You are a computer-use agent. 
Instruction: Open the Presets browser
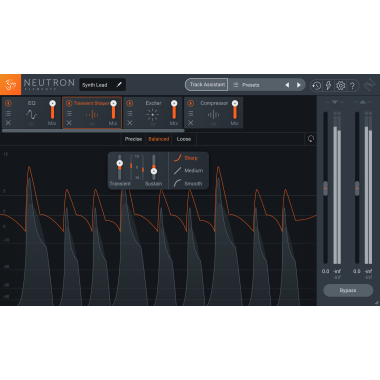coord(251,85)
